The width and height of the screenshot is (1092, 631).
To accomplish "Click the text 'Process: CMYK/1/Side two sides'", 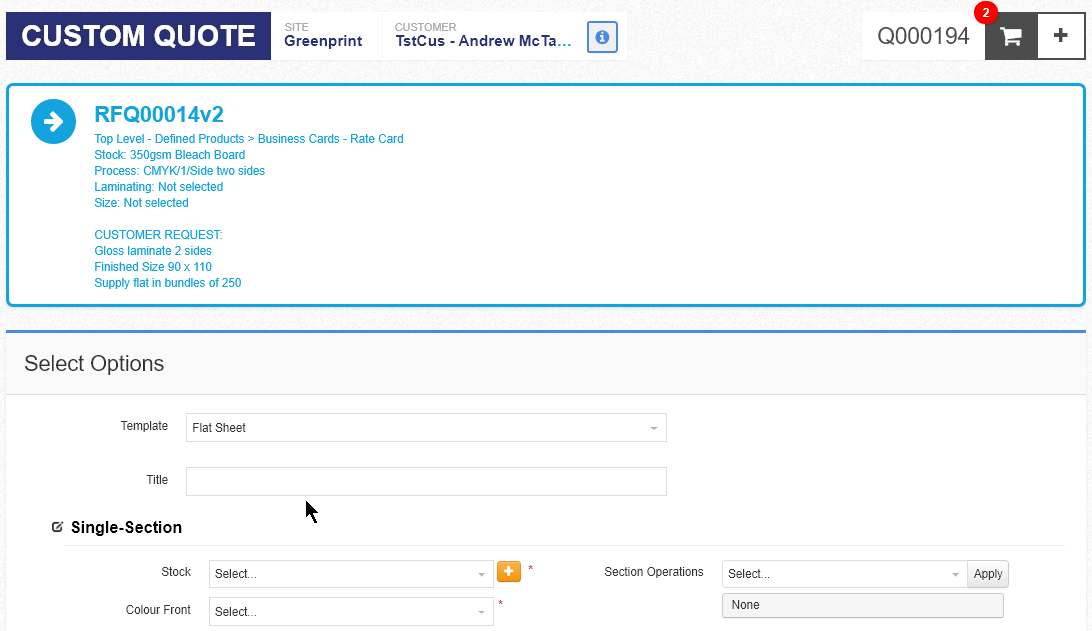I will coord(180,171).
